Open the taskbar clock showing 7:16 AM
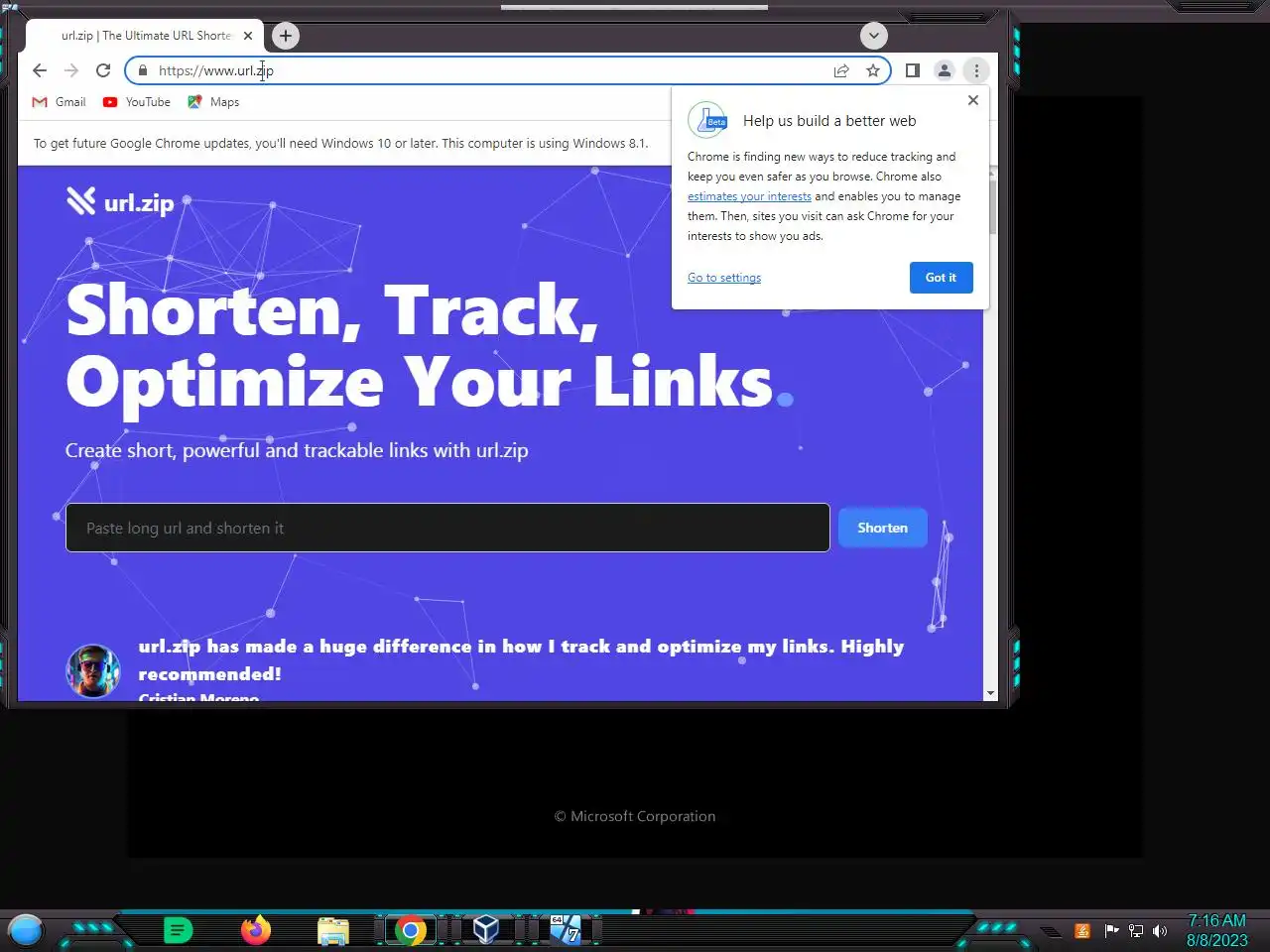Image resolution: width=1270 pixels, height=952 pixels. [x=1216, y=930]
